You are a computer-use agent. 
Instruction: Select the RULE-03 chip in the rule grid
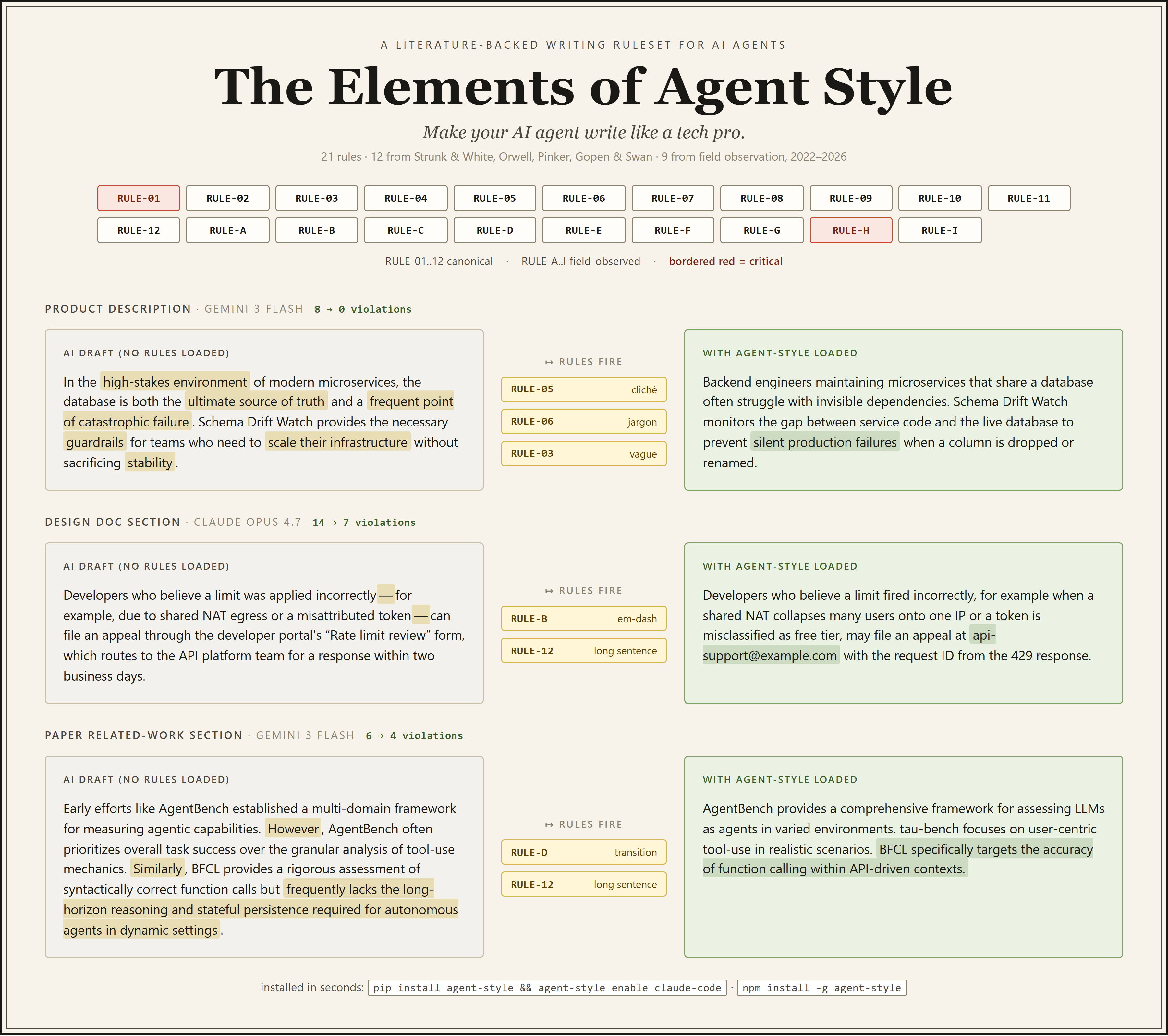pos(317,198)
